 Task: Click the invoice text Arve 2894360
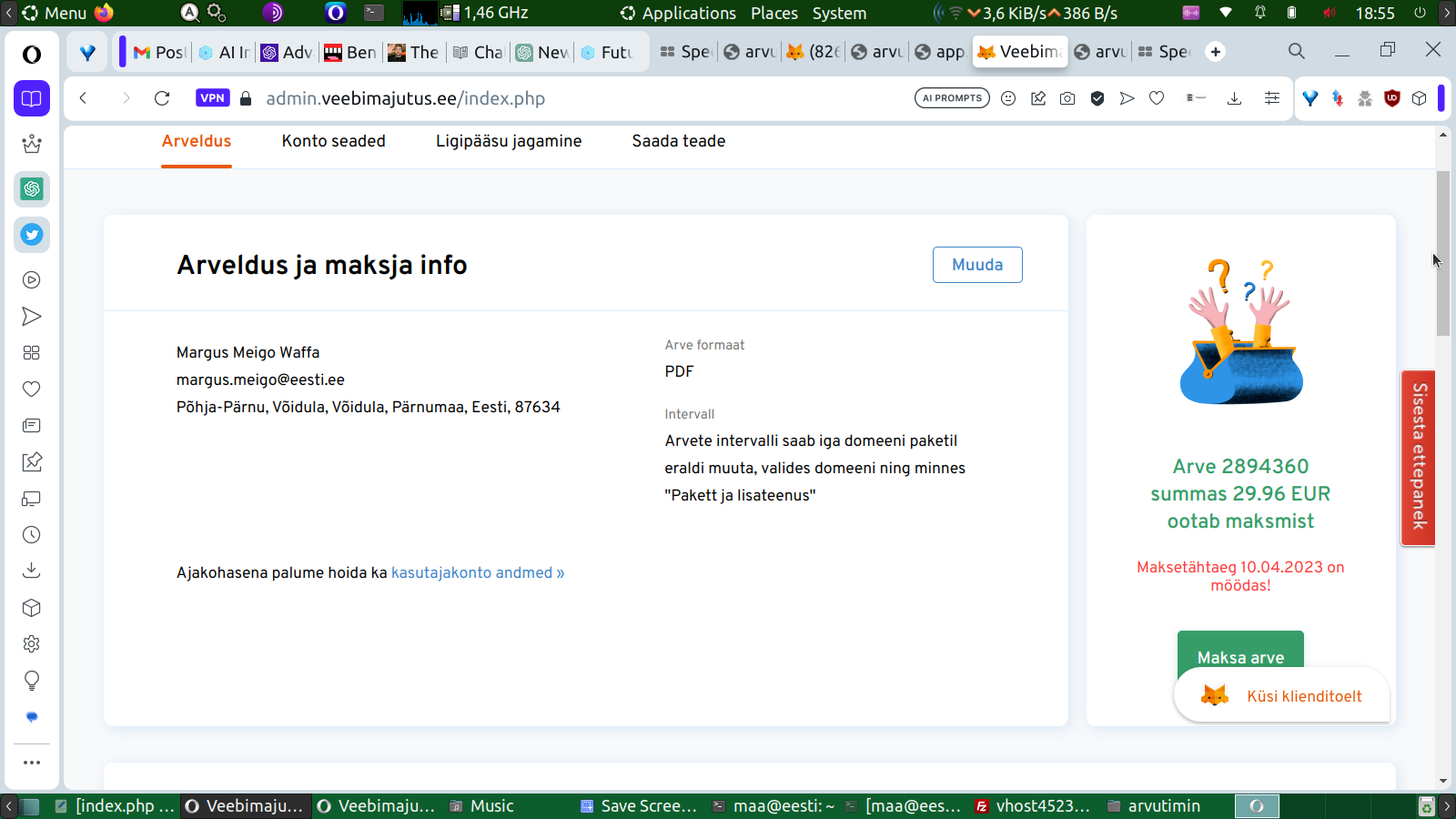click(1240, 466)
